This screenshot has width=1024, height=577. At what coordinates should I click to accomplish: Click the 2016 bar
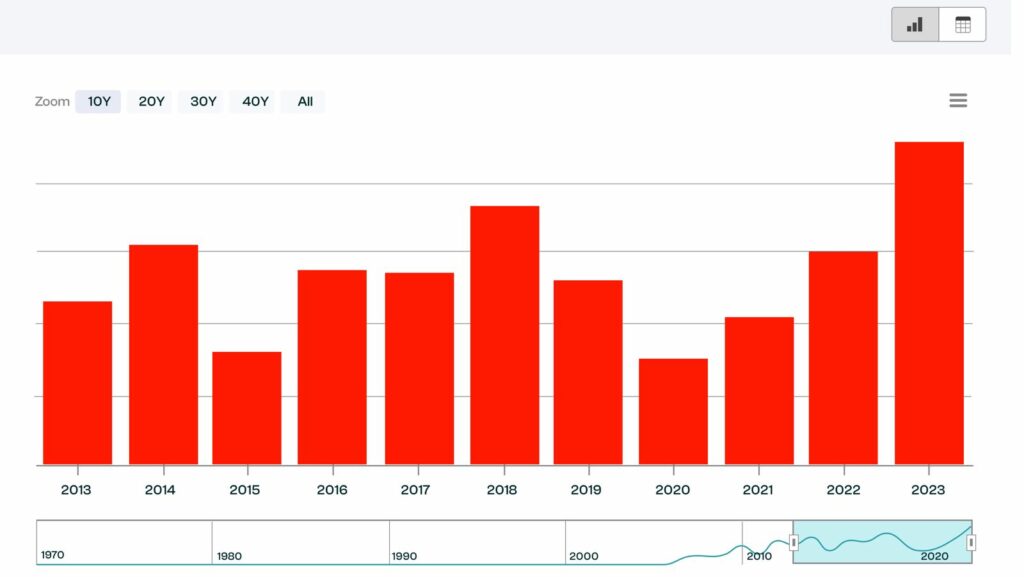click(332, 367)
